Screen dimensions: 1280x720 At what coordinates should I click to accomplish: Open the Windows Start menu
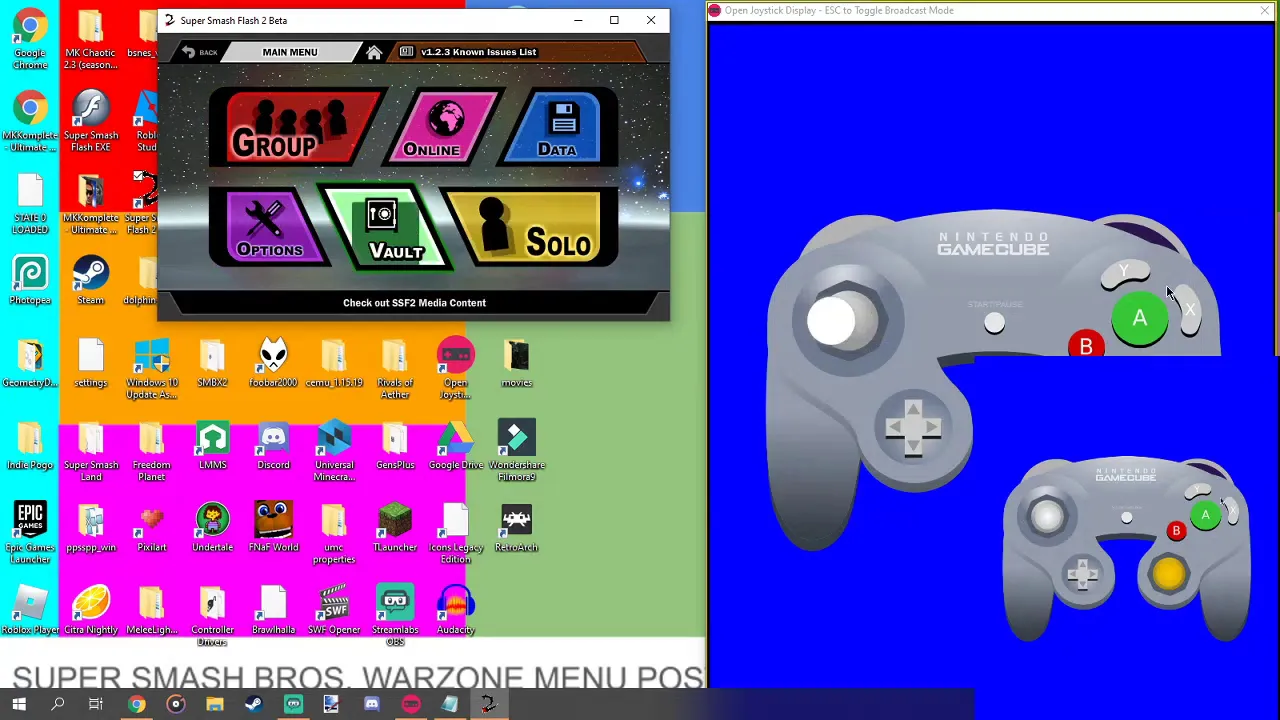click(x=19, y=705)
